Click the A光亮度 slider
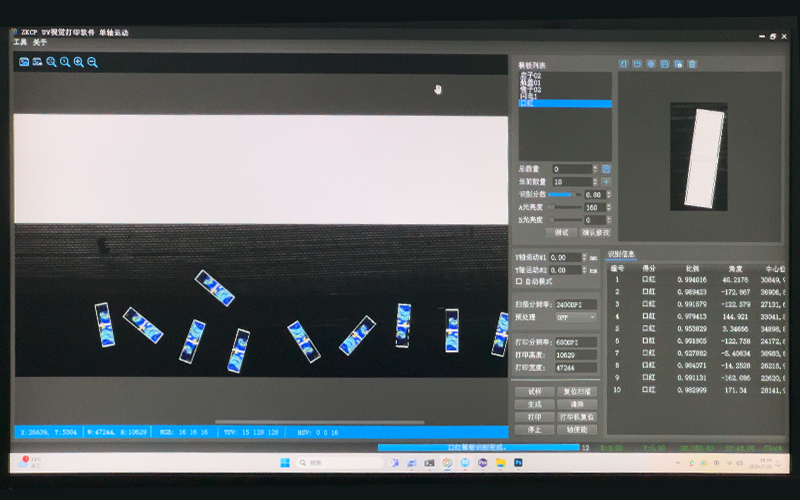This screenshot has width=800, height=500. (x=565, y=207)
